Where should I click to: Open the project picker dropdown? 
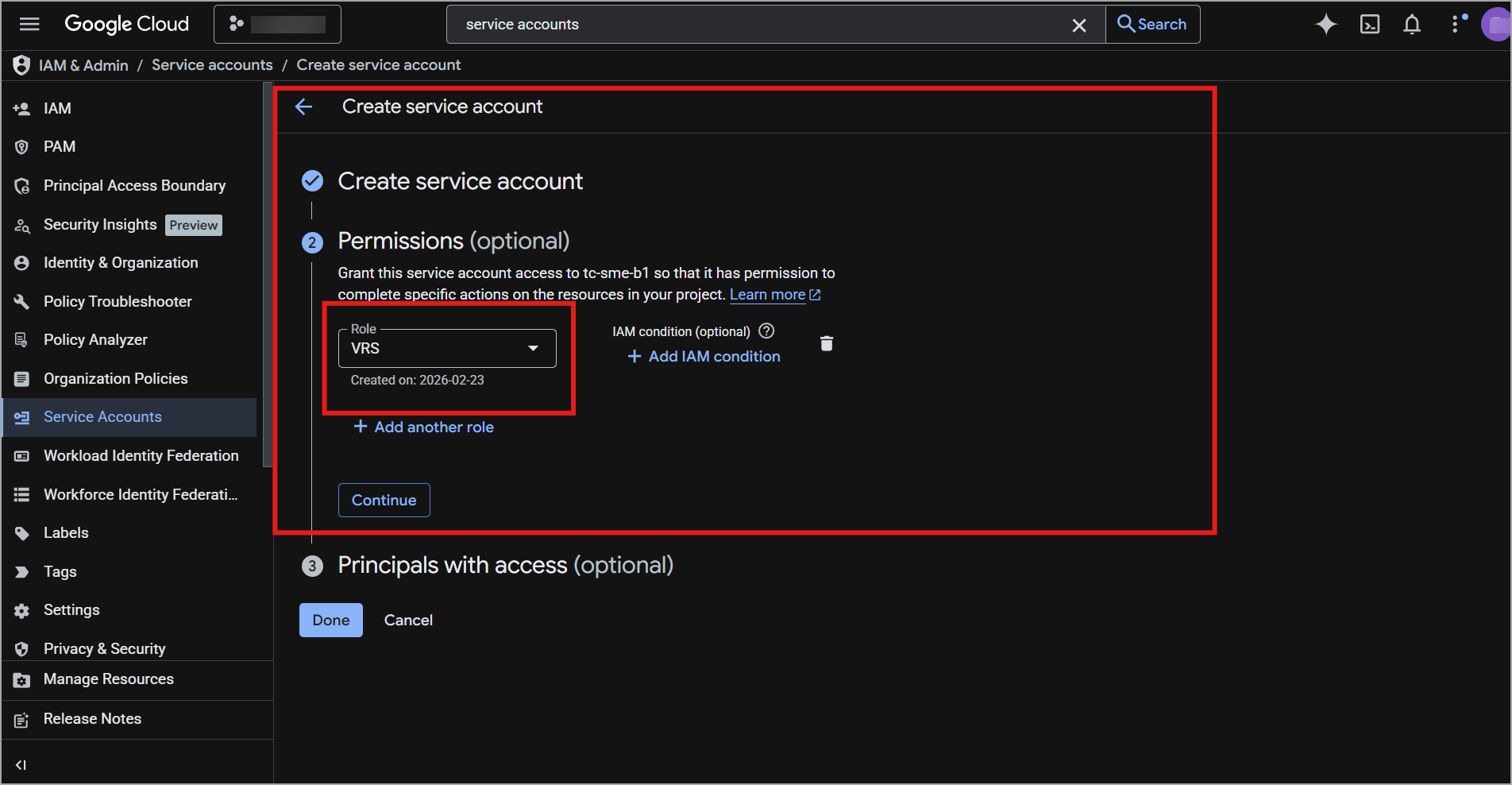pos(277,25)
